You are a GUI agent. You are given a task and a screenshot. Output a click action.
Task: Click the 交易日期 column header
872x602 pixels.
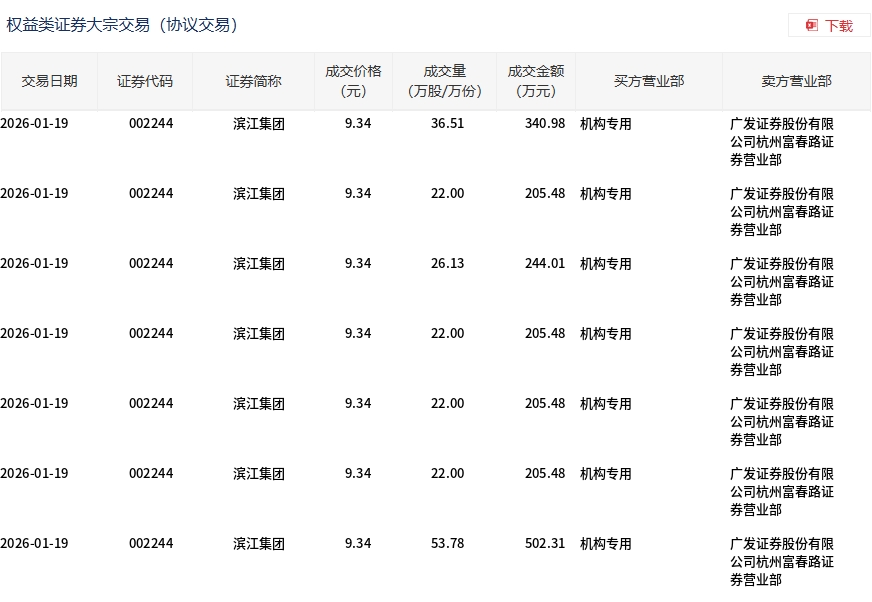tap(49, 81)
